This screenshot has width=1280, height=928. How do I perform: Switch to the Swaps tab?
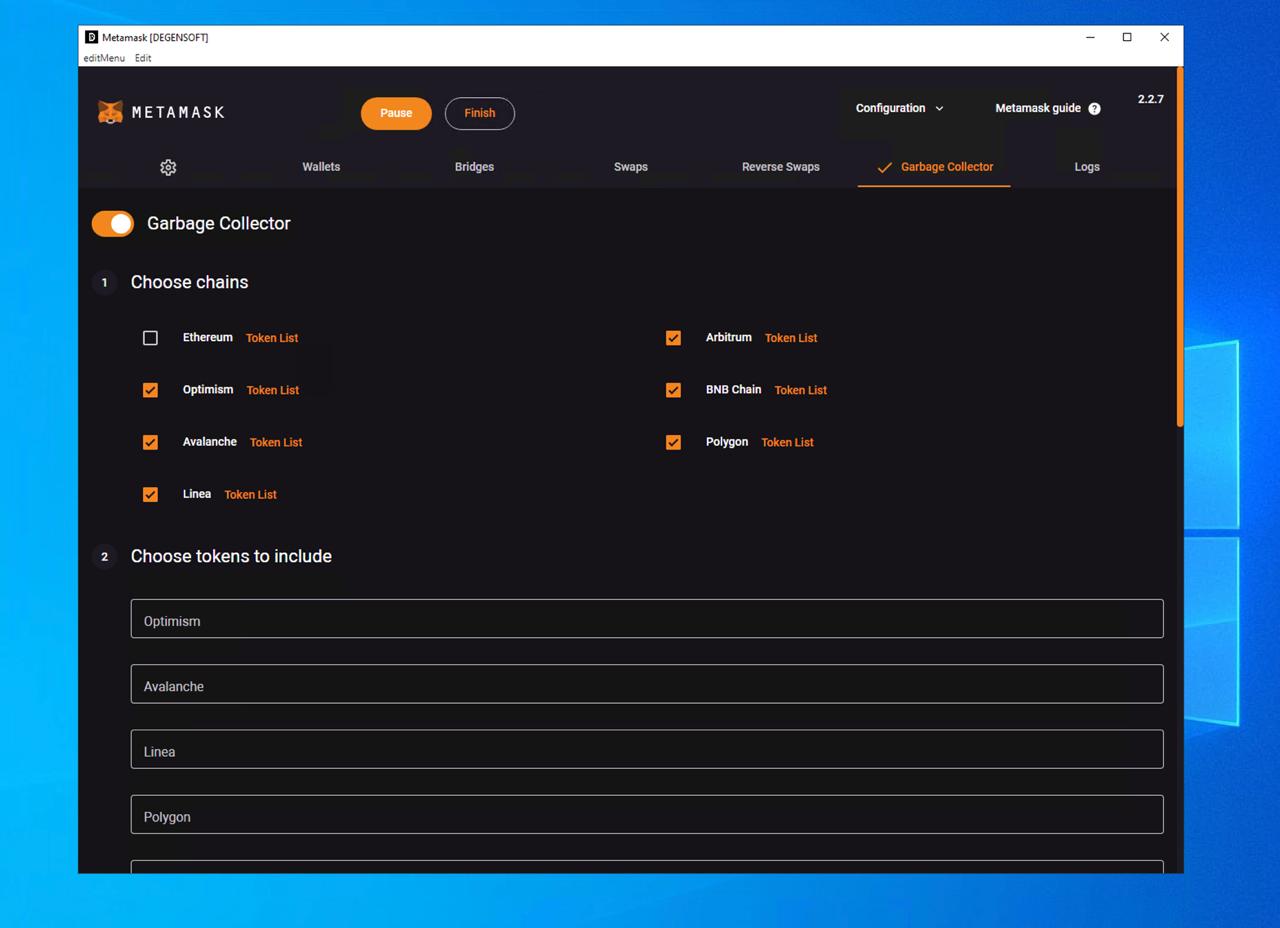[631, 167]
